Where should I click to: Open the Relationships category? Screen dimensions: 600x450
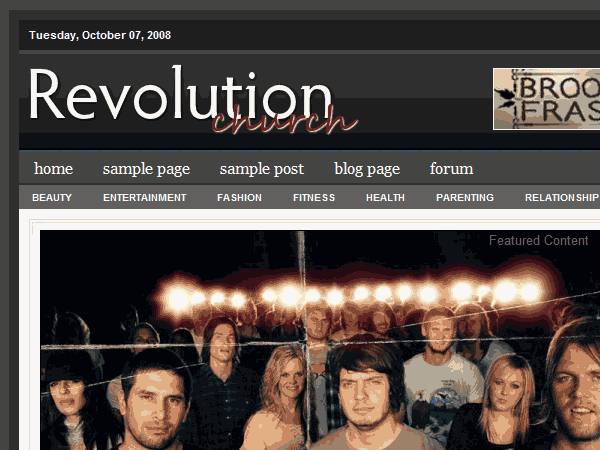pyautogui.click(x=562, y=197)
